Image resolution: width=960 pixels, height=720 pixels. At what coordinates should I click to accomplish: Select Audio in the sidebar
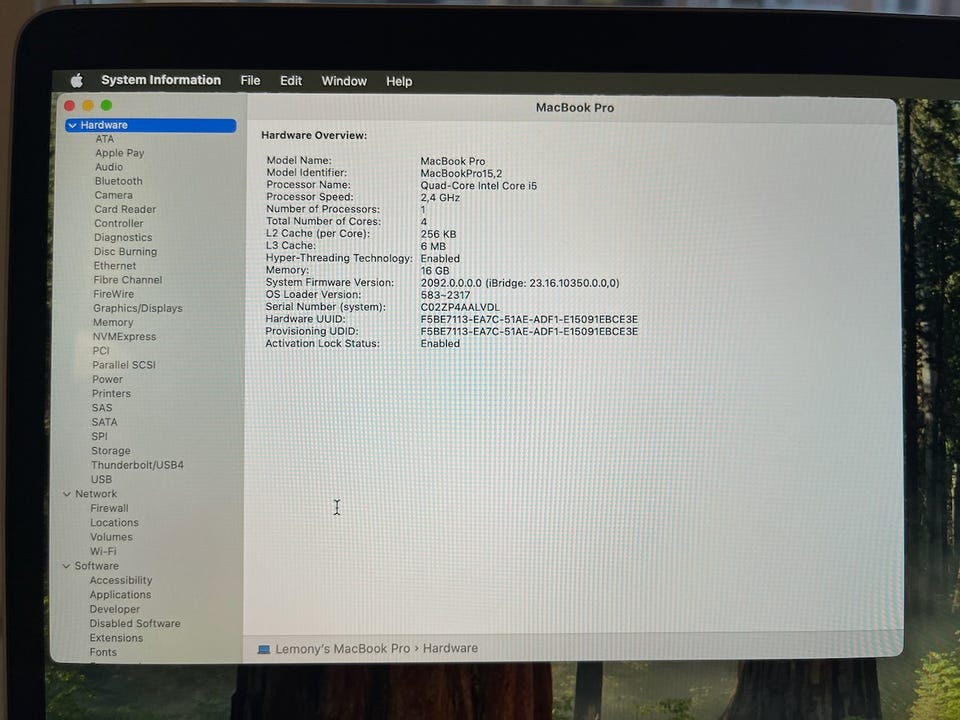pyautogui.click(x=109, y=167)
